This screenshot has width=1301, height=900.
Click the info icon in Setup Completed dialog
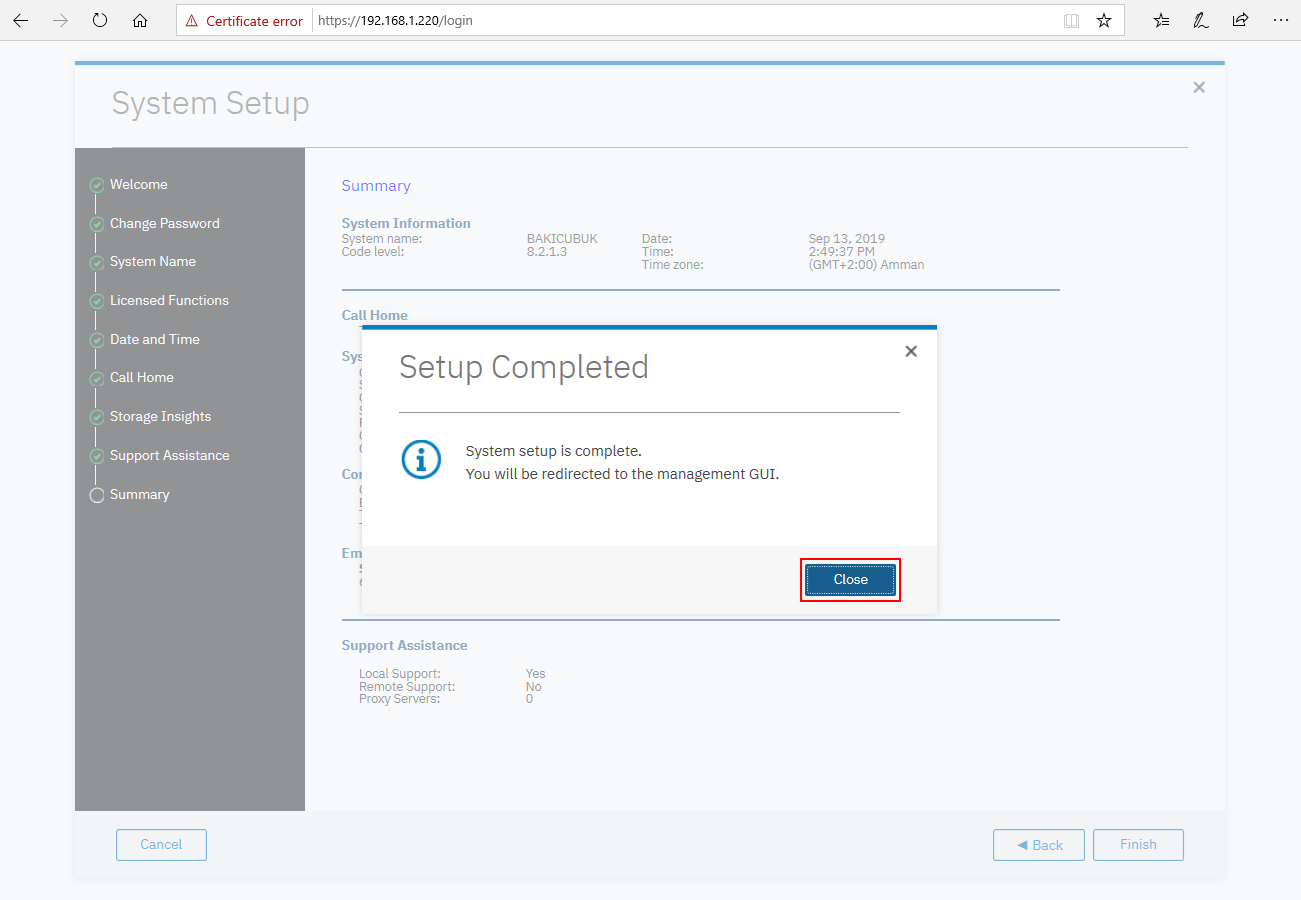click(421, 460)
